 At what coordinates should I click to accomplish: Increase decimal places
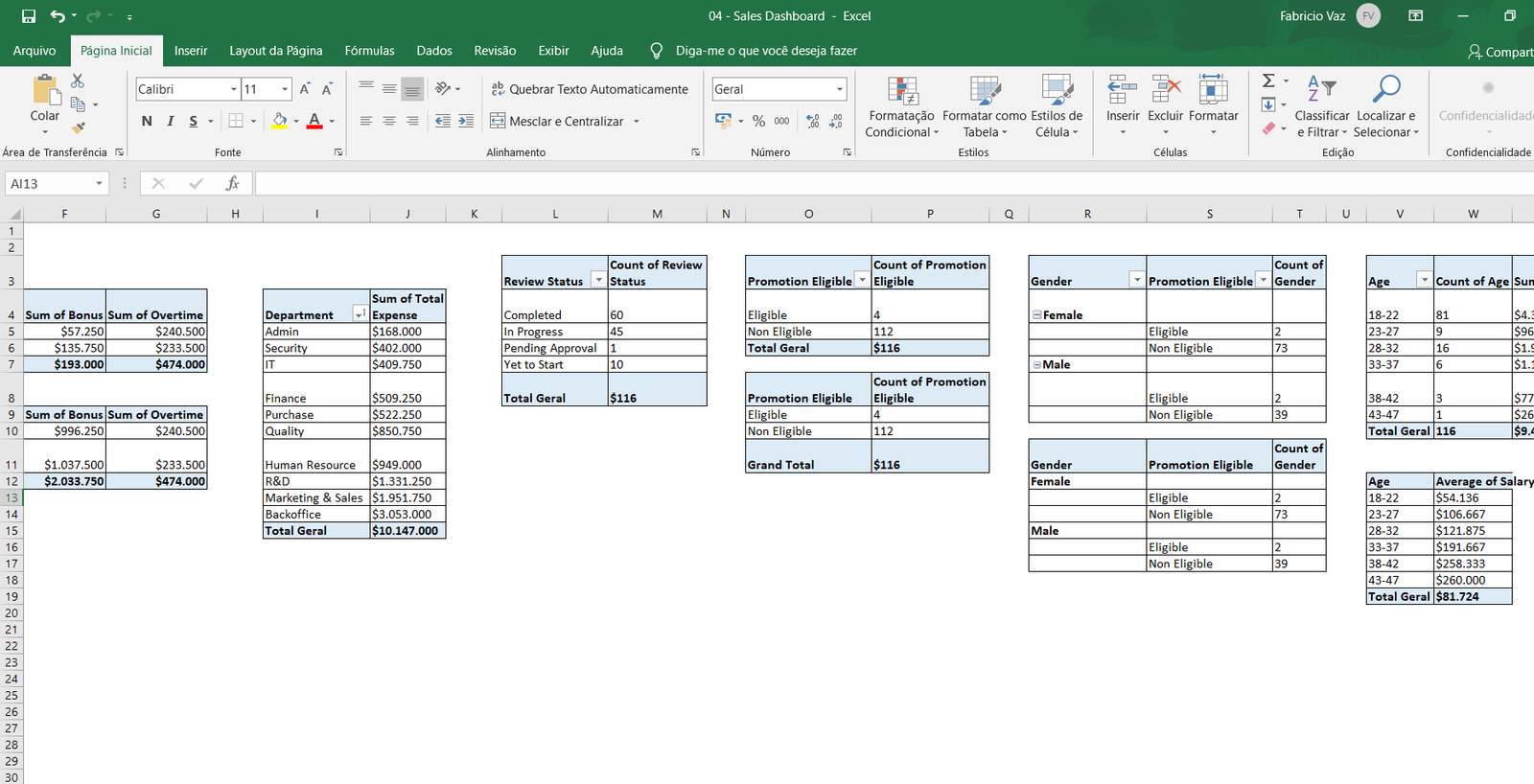tap(813, 121)
